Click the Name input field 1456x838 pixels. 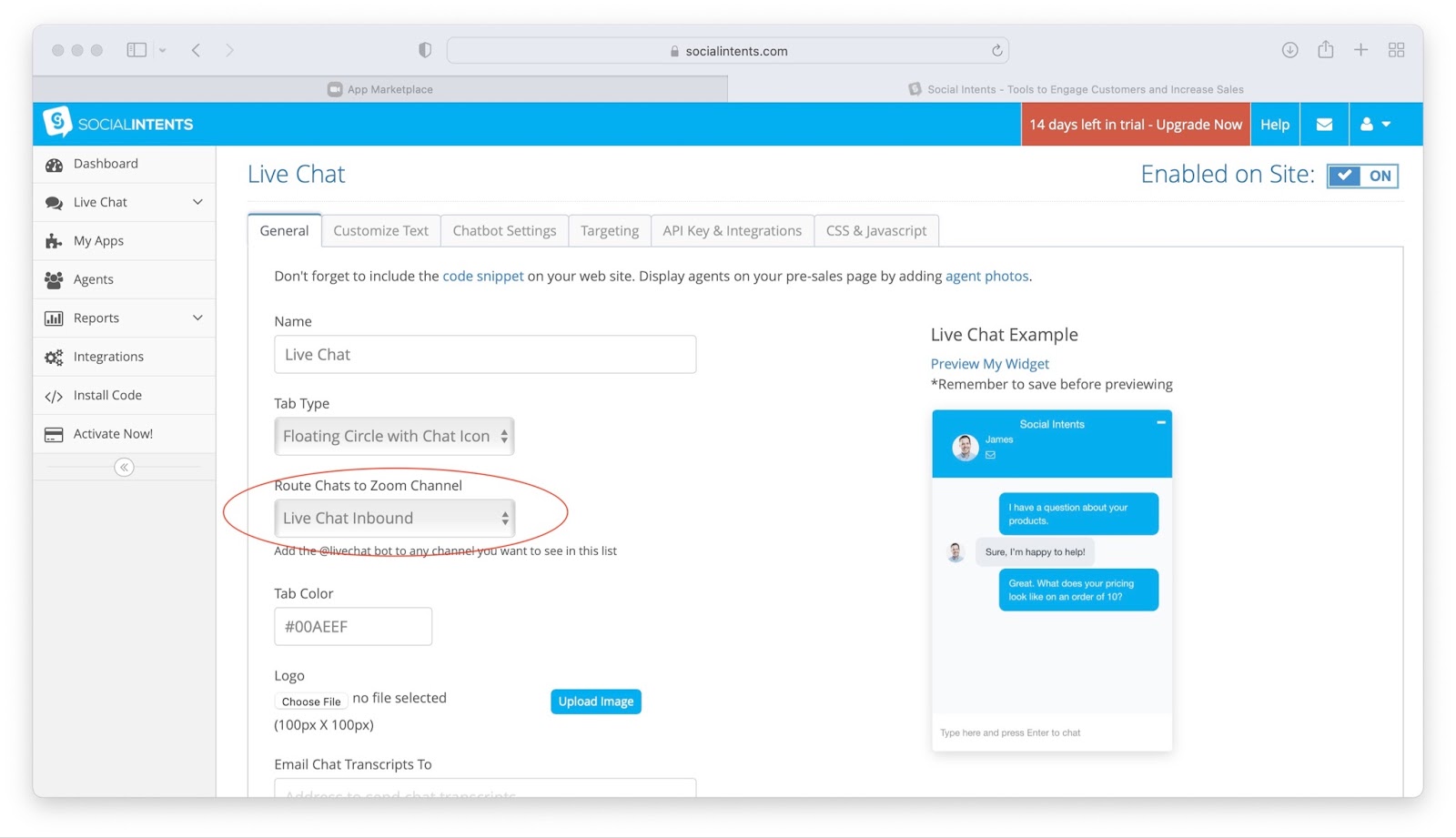485,354
